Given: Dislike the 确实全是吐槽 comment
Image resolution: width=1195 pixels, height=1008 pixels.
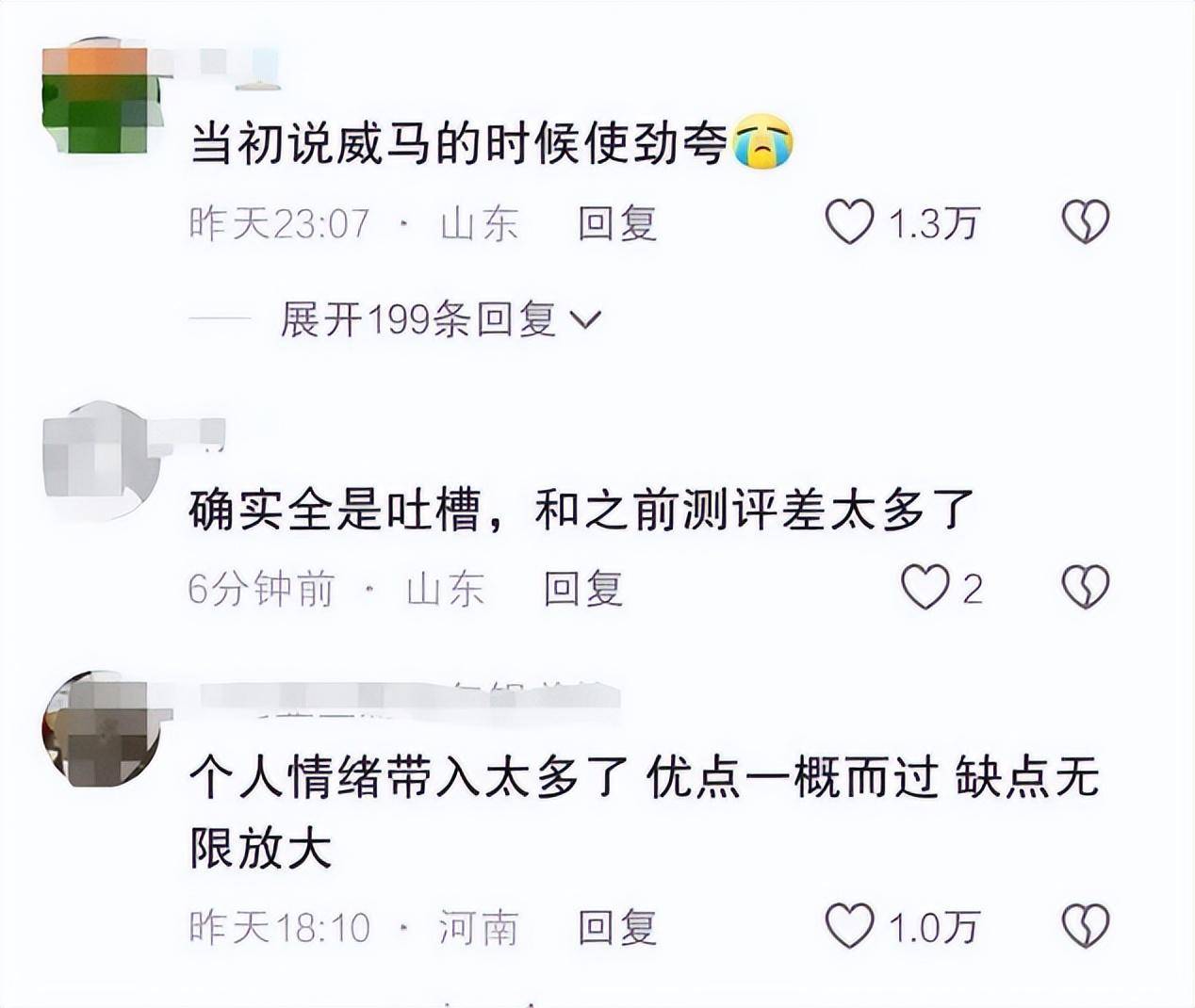Looking at the screenshot, I should pos(1086,587).
